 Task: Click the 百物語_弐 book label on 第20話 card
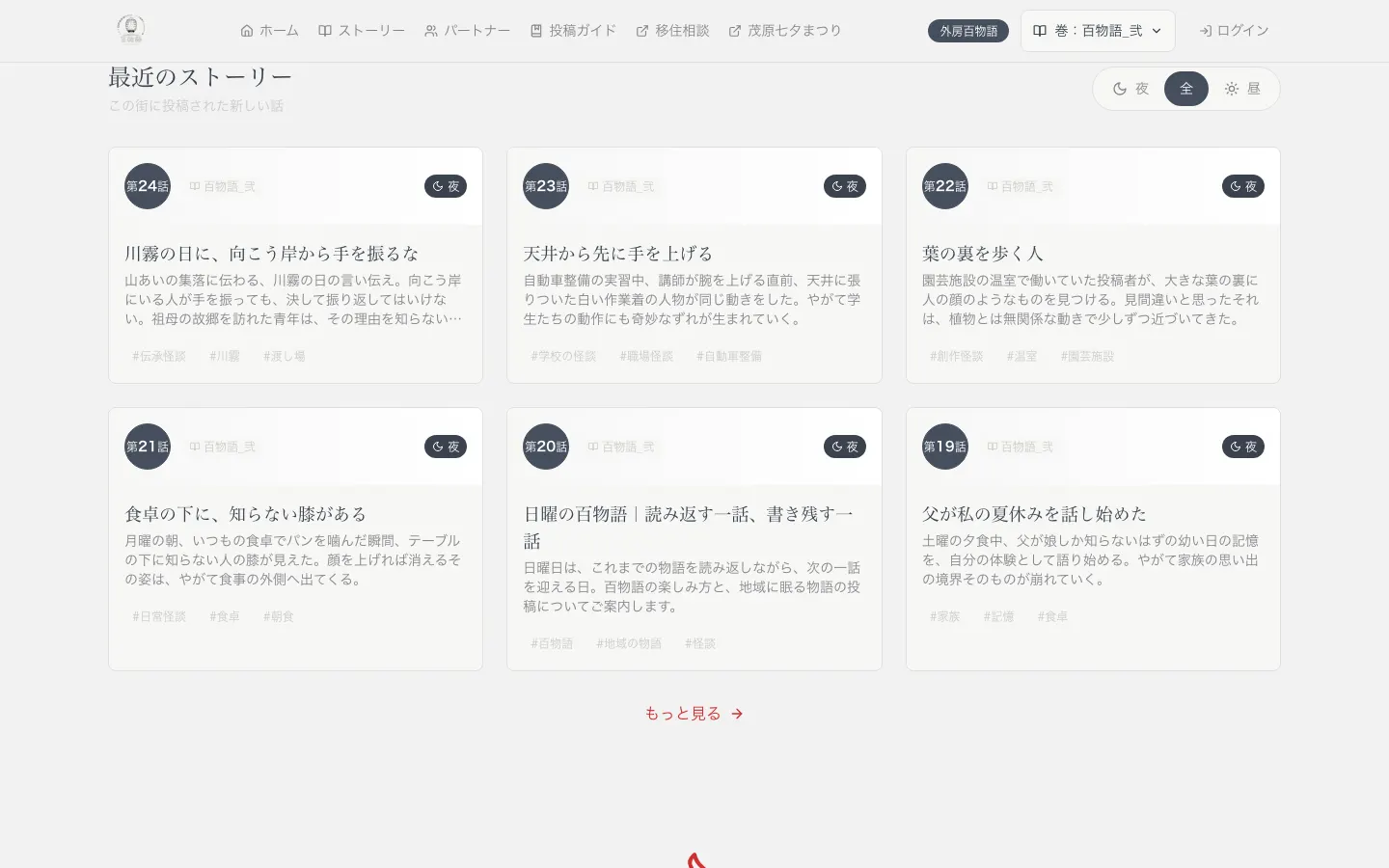pyautogui.click(x=621, y=447)
